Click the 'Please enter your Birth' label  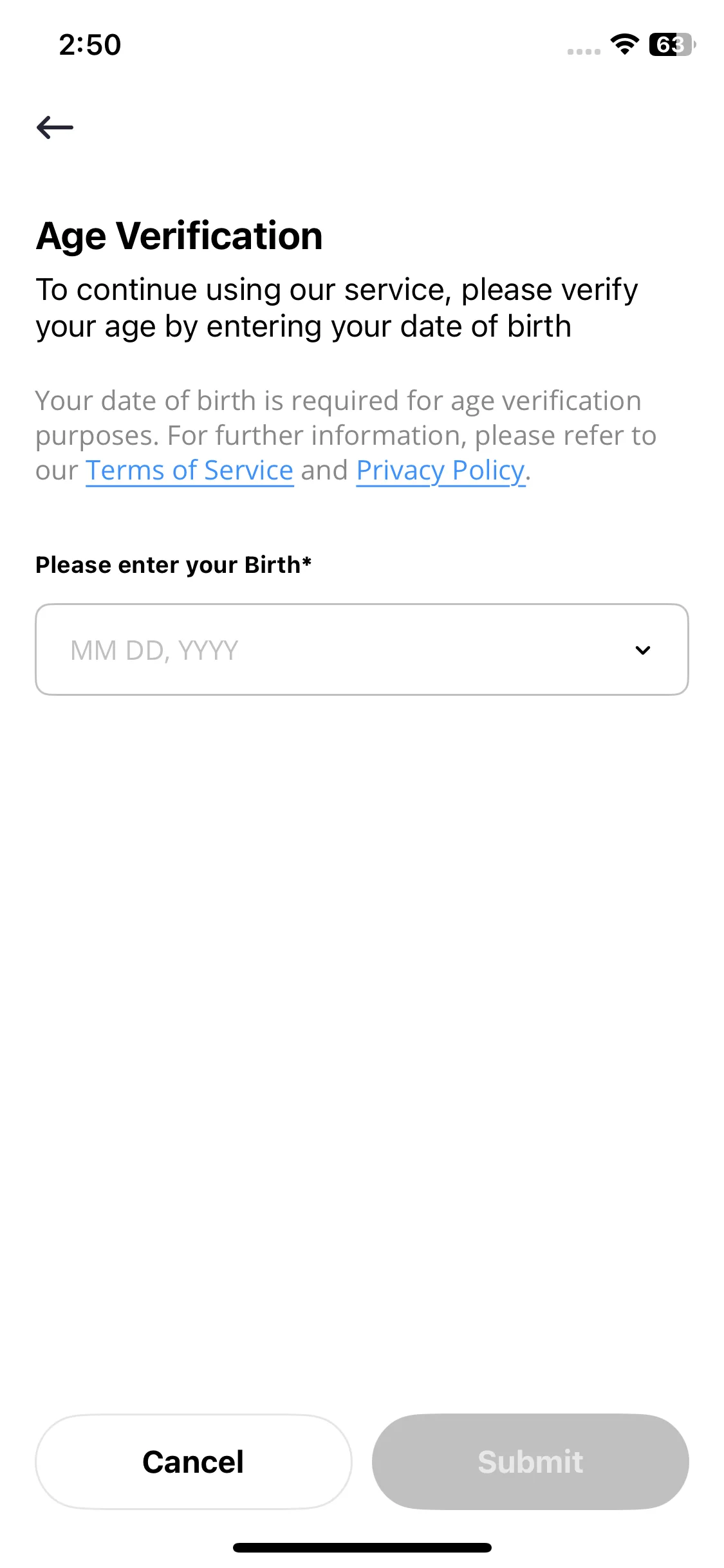(x=168, y=565)
